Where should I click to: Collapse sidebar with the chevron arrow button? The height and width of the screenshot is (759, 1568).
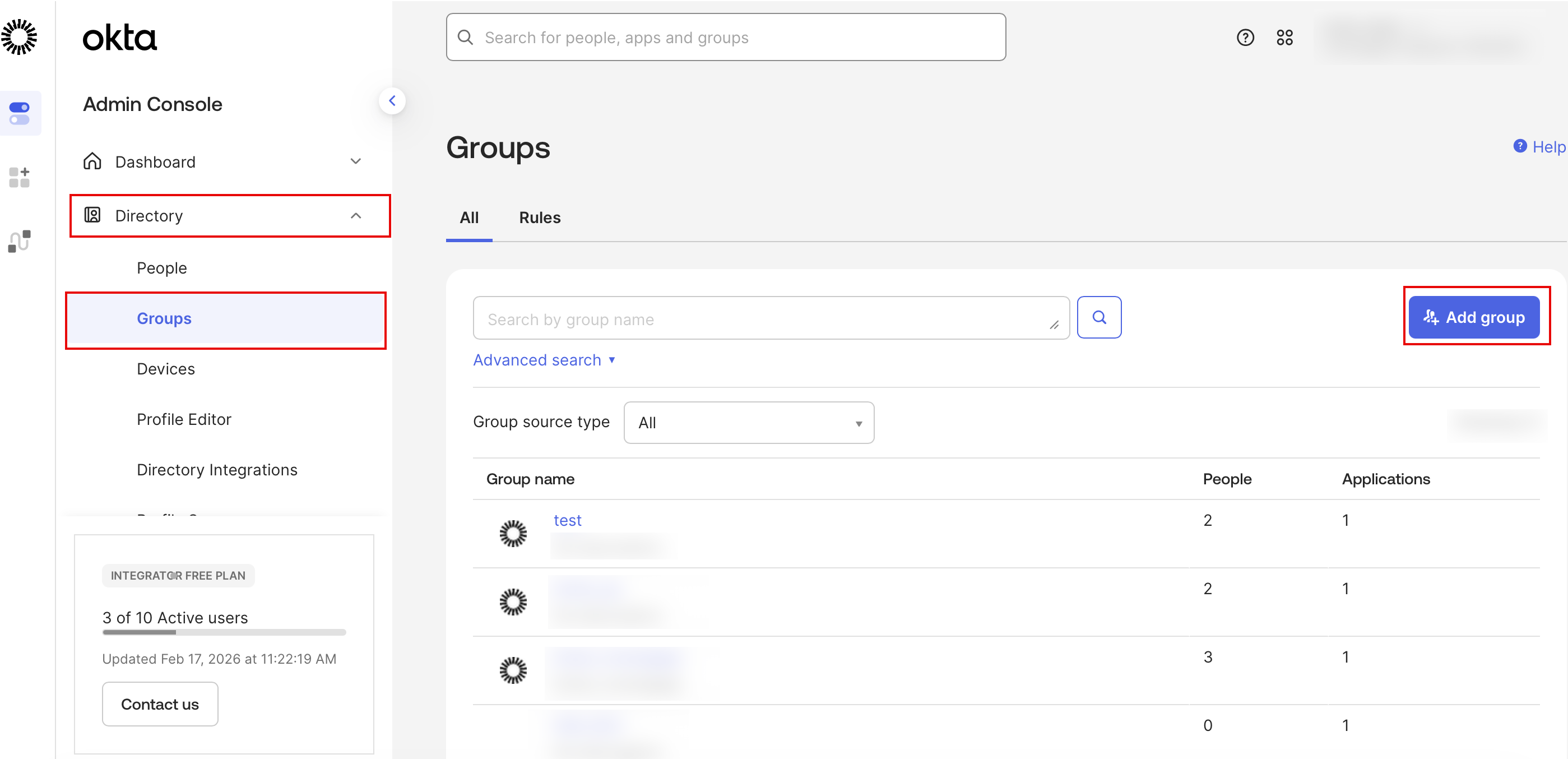pyautogui.click(x=392, y=101)
